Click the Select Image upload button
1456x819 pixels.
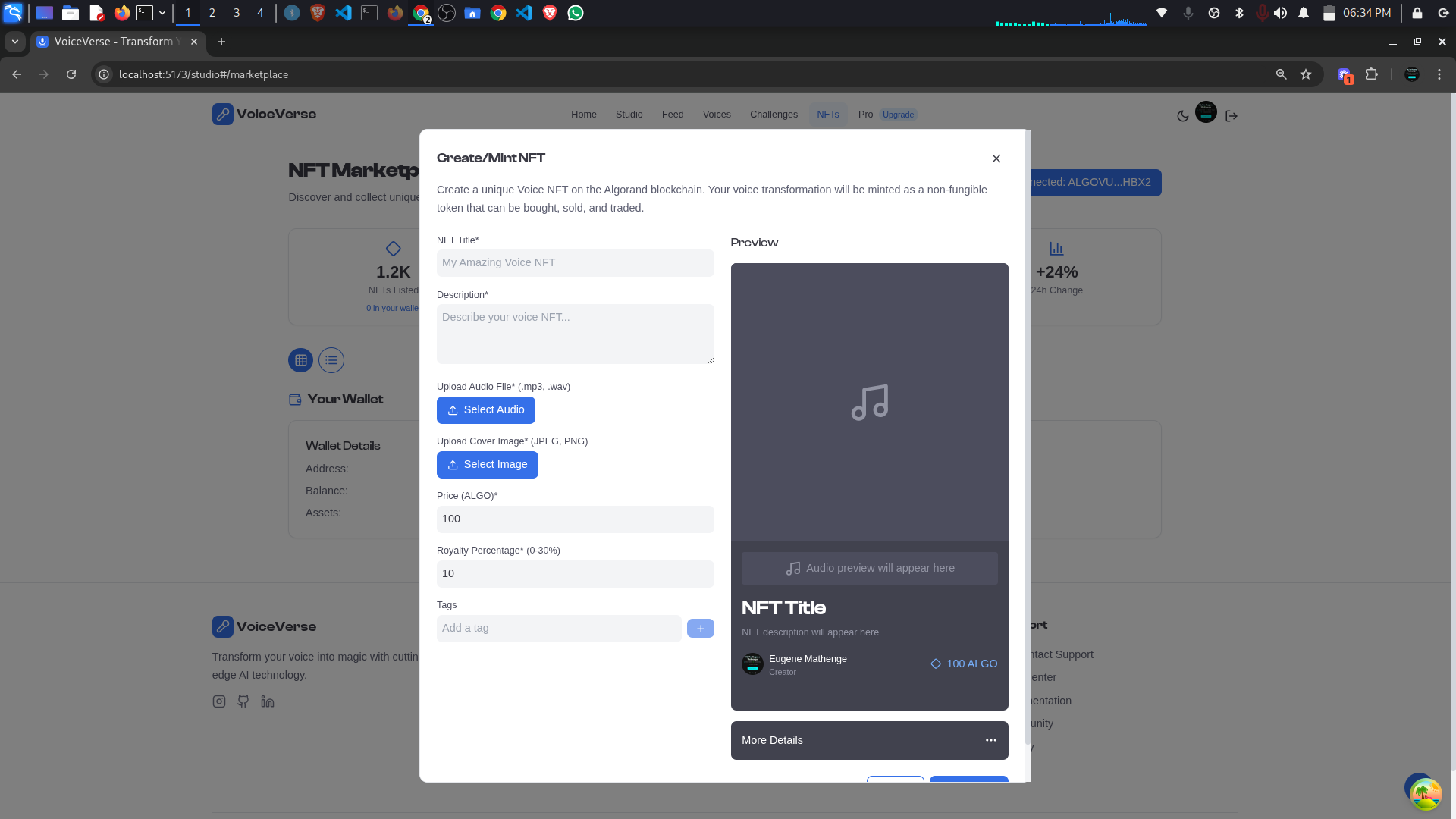click(x=487, y=465)
